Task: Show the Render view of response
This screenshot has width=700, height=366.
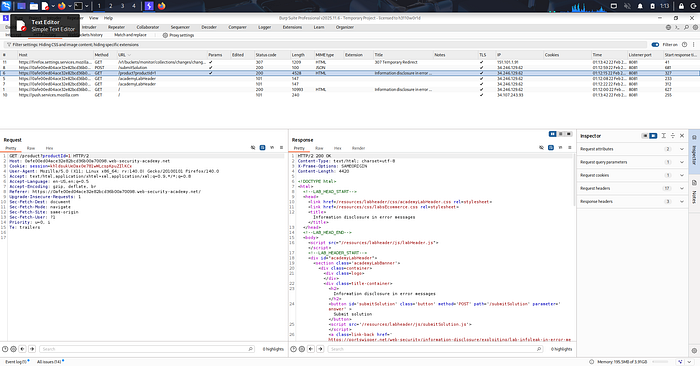Action: click(x=358, y=148)
